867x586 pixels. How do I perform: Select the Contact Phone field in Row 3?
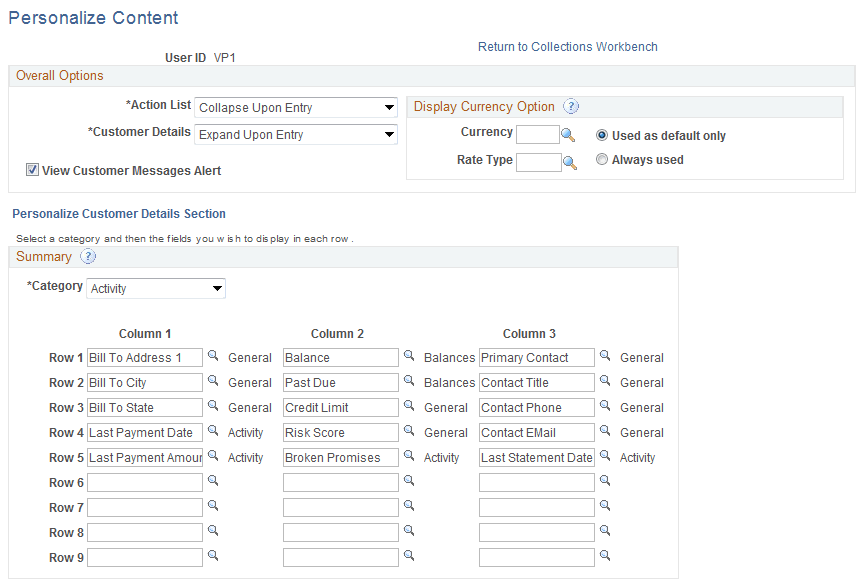tap(536, 407)
